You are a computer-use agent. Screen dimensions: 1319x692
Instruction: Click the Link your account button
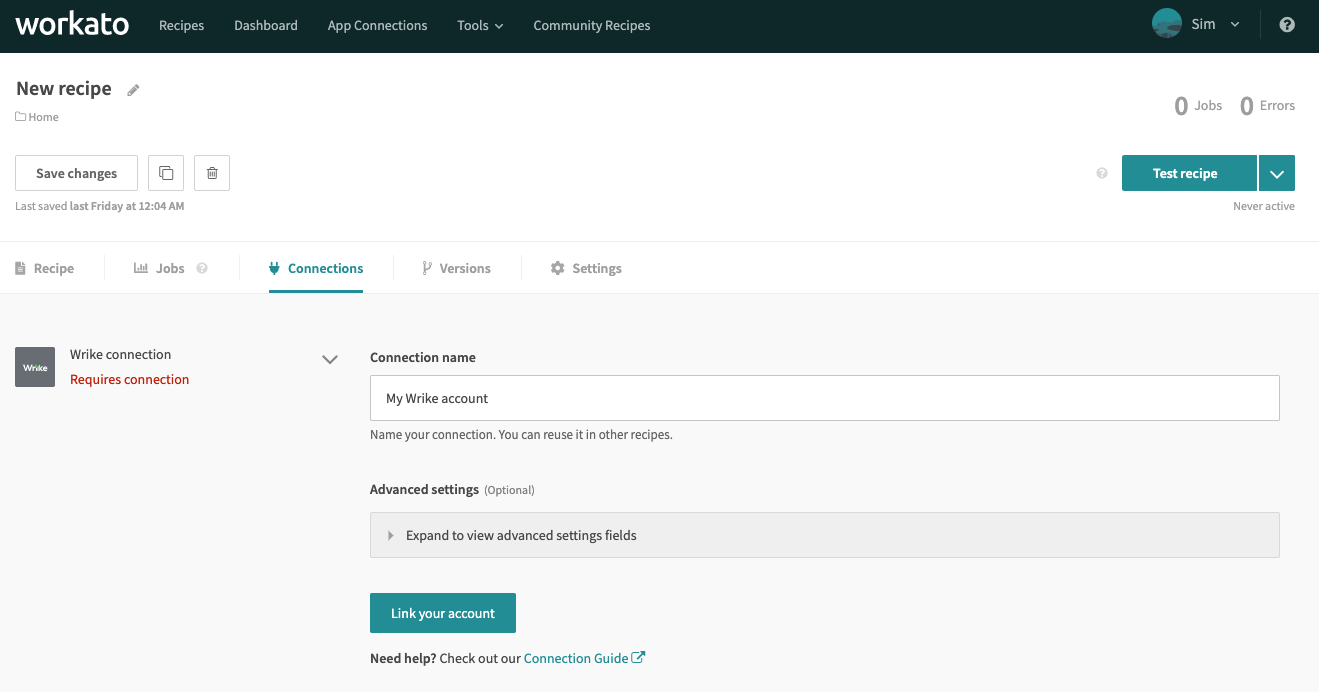tap(442, 613)
